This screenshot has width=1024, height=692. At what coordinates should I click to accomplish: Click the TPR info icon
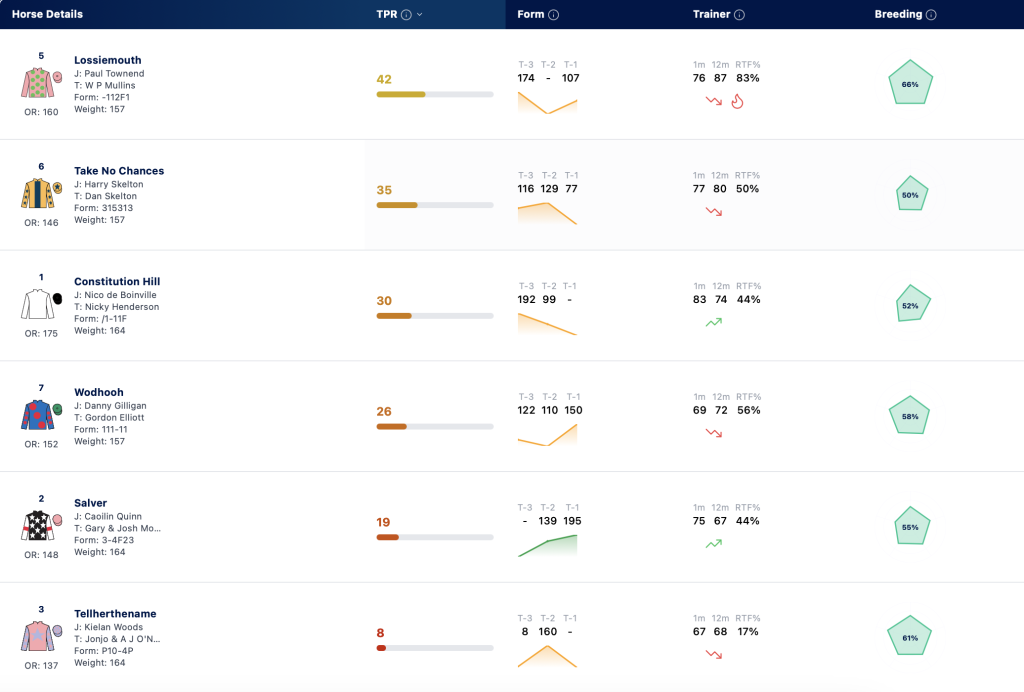(406, 14)
